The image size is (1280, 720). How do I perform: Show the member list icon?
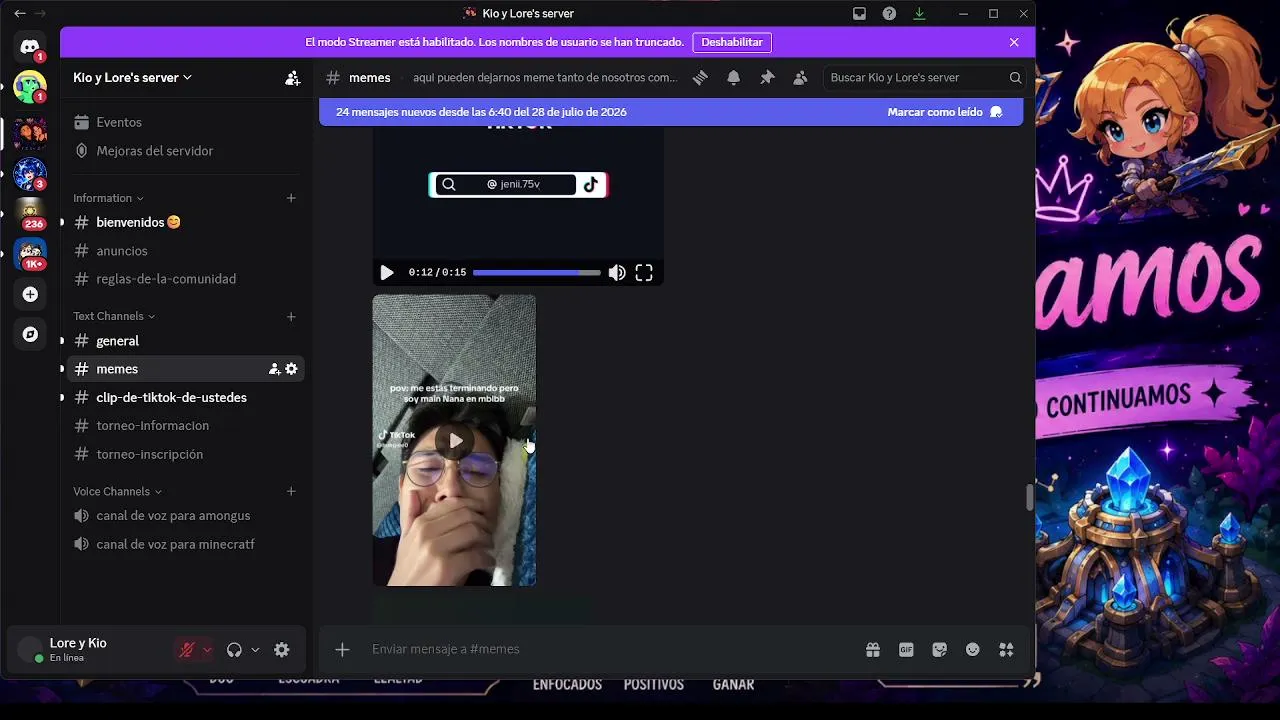(x=800, y=78)
